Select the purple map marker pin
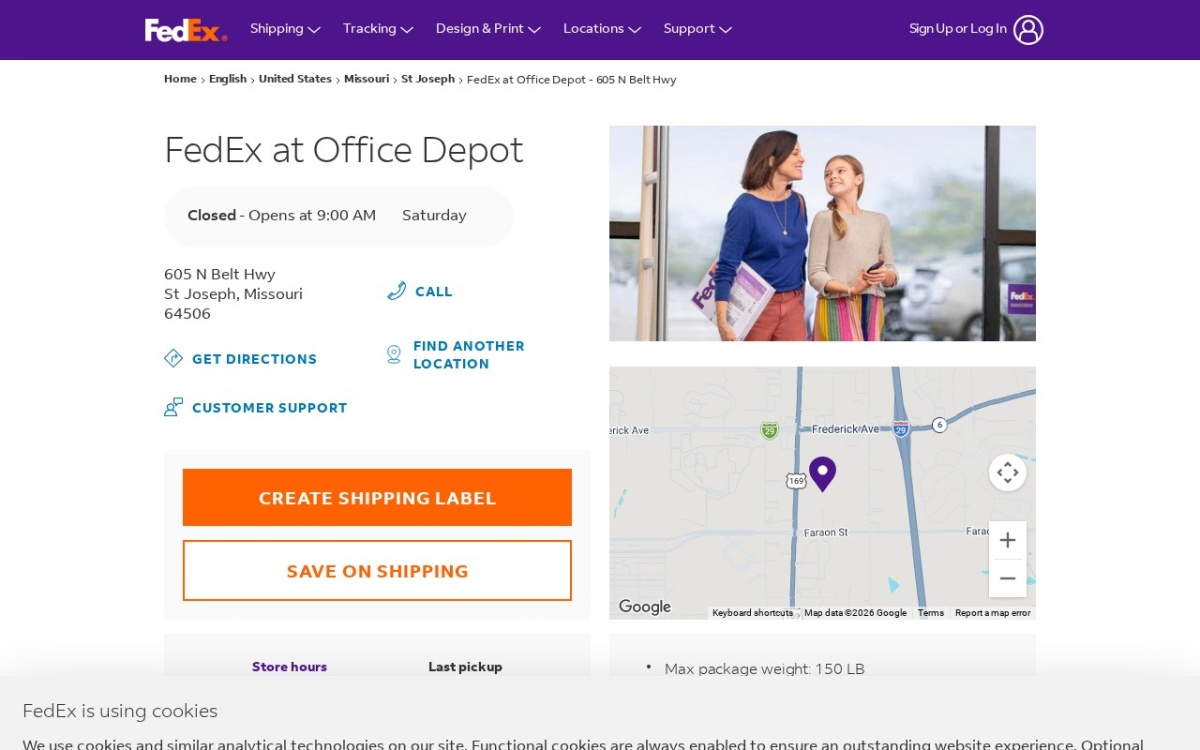The width and height of the screenshot is (1200, 750). coord(822,473)
